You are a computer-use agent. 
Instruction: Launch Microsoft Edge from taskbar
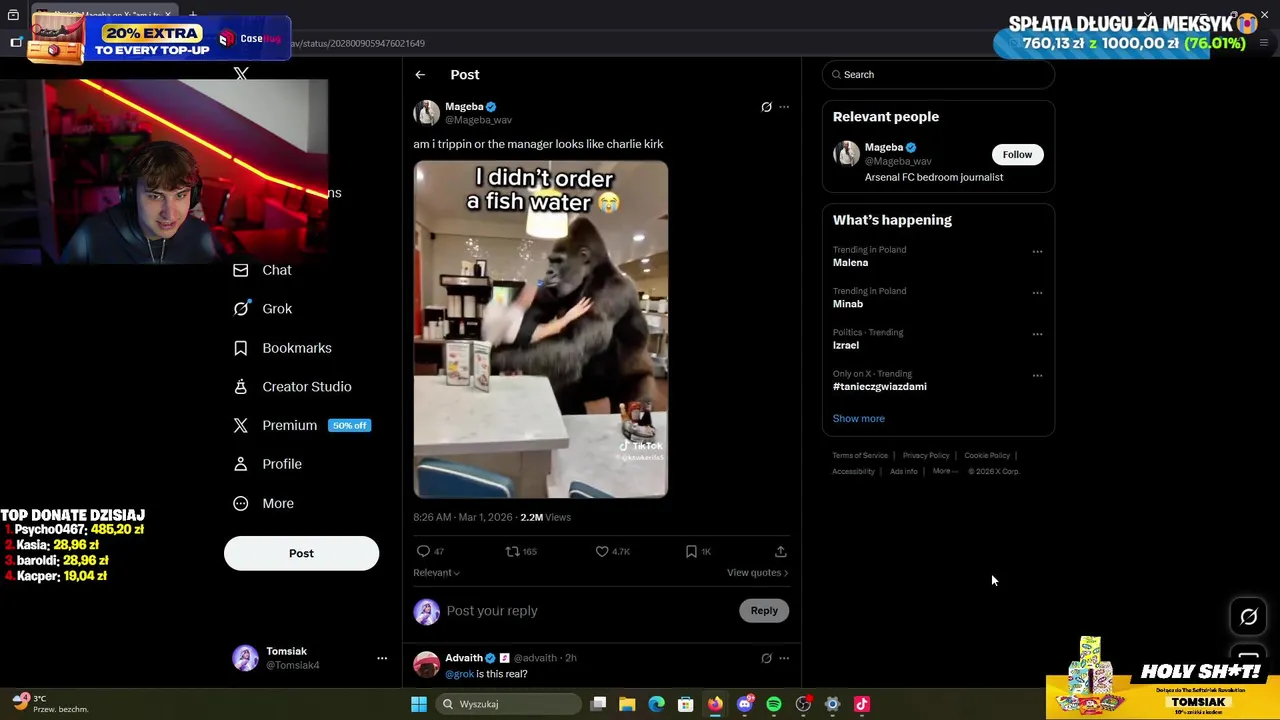click(656, 704)
